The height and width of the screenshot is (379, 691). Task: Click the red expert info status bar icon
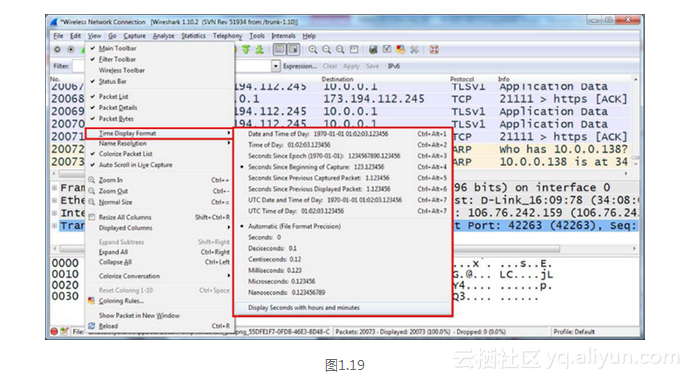[x=54, y=331]
